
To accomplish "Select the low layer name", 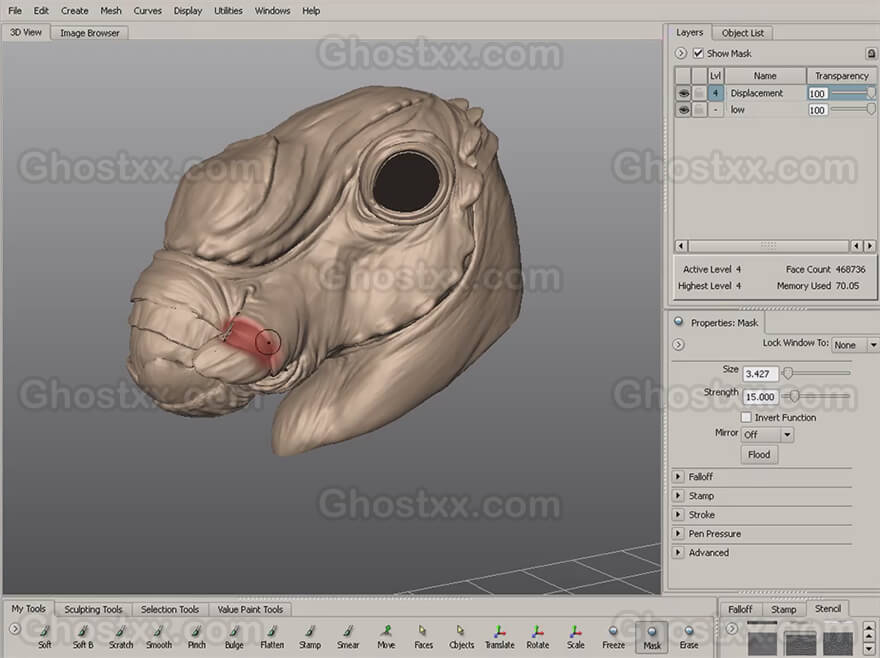I will tap(737, 110).
